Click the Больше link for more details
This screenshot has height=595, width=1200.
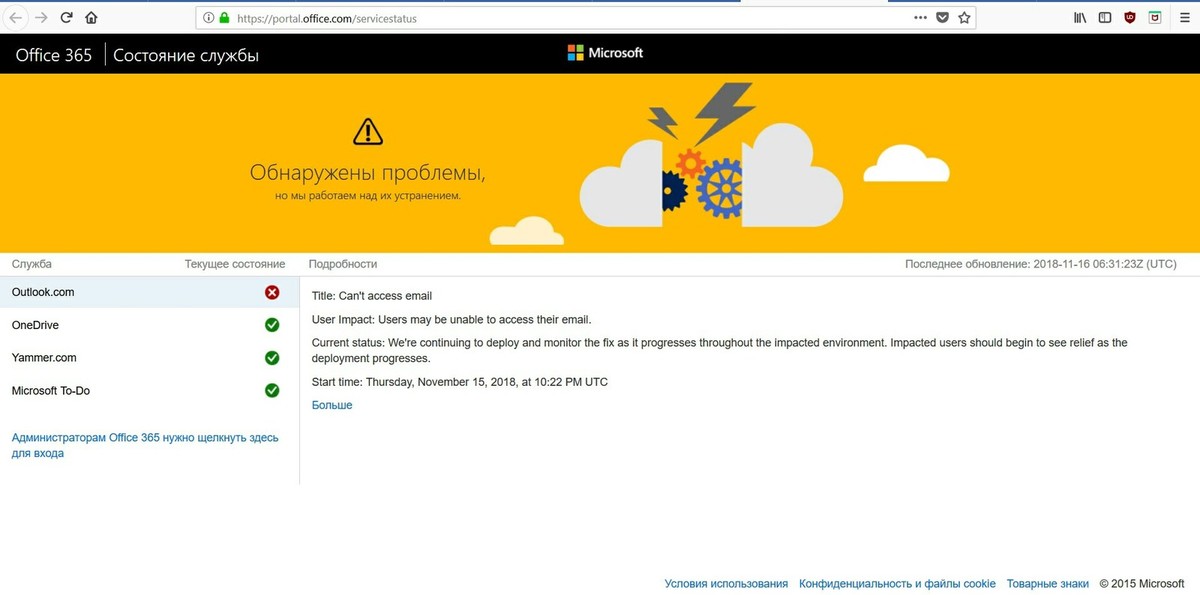[x=332, y=405]
